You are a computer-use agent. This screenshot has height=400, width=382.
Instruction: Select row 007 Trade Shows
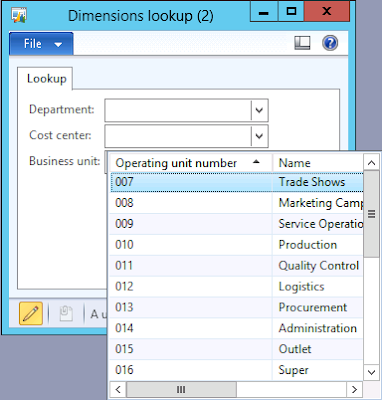(236, 182)
